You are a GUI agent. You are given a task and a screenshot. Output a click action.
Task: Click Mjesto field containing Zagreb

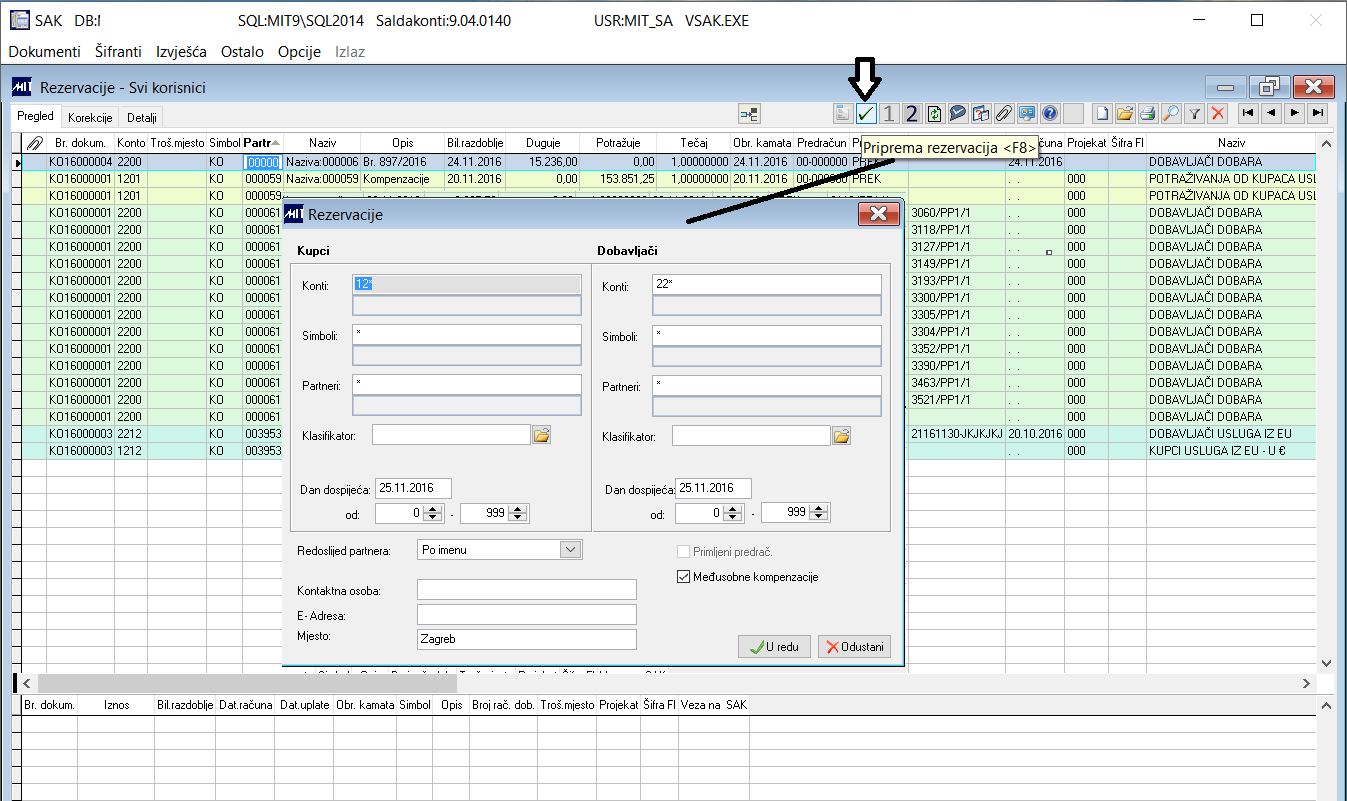click(x=527, y=639)
